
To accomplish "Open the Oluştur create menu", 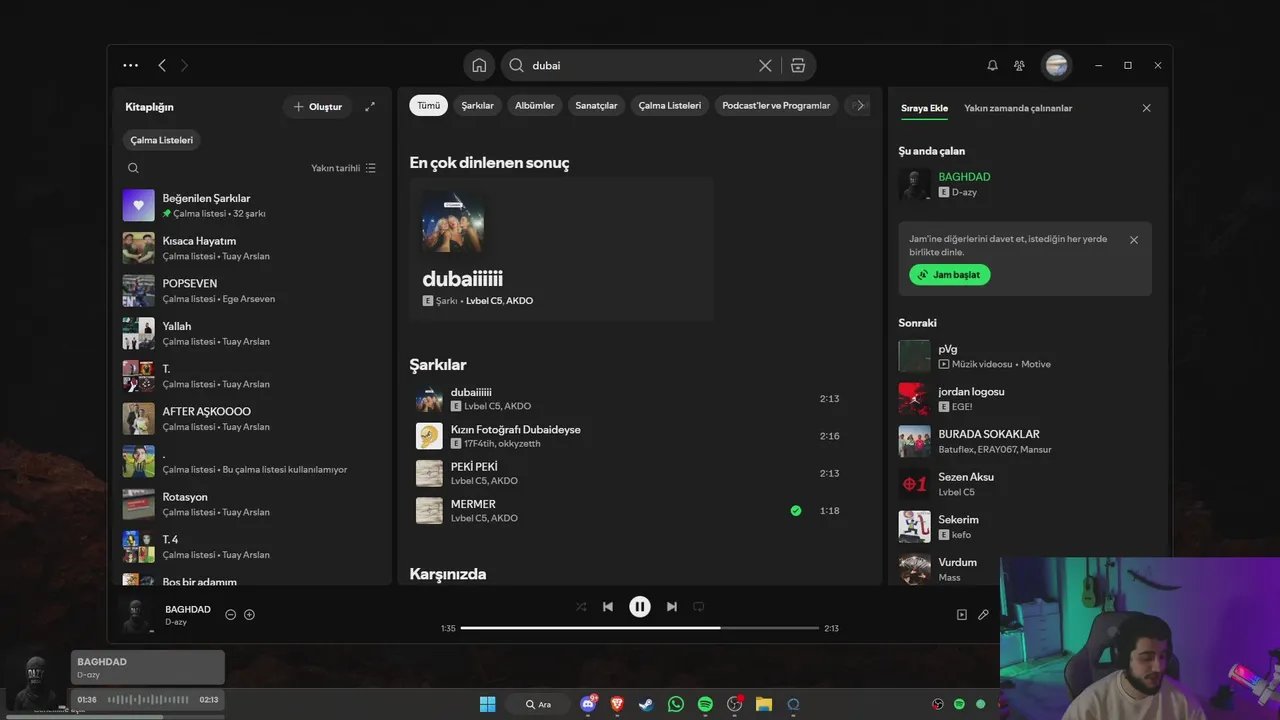I will (317, 107).
